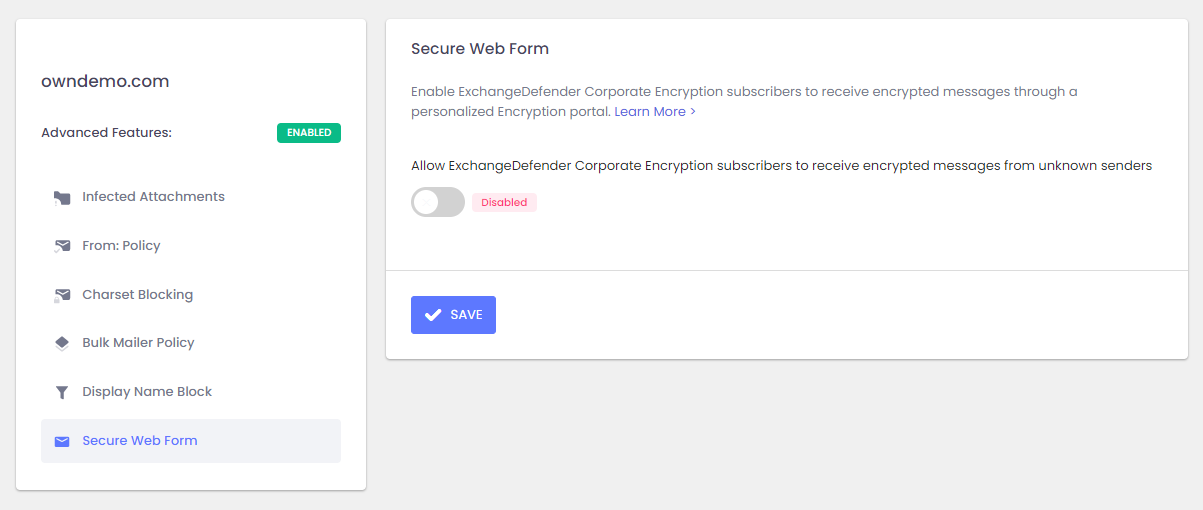This screenshot has width=1203, height=510.
Task: Click the green ENABLED badge
Action: pos(309,133)
